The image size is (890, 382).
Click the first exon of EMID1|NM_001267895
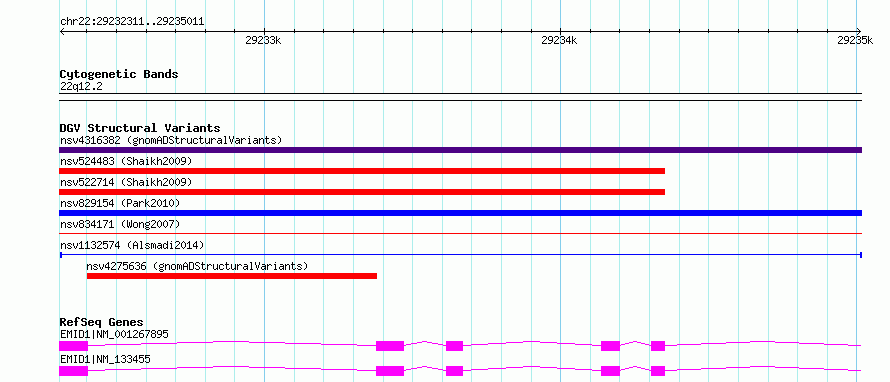coord(74,346)
